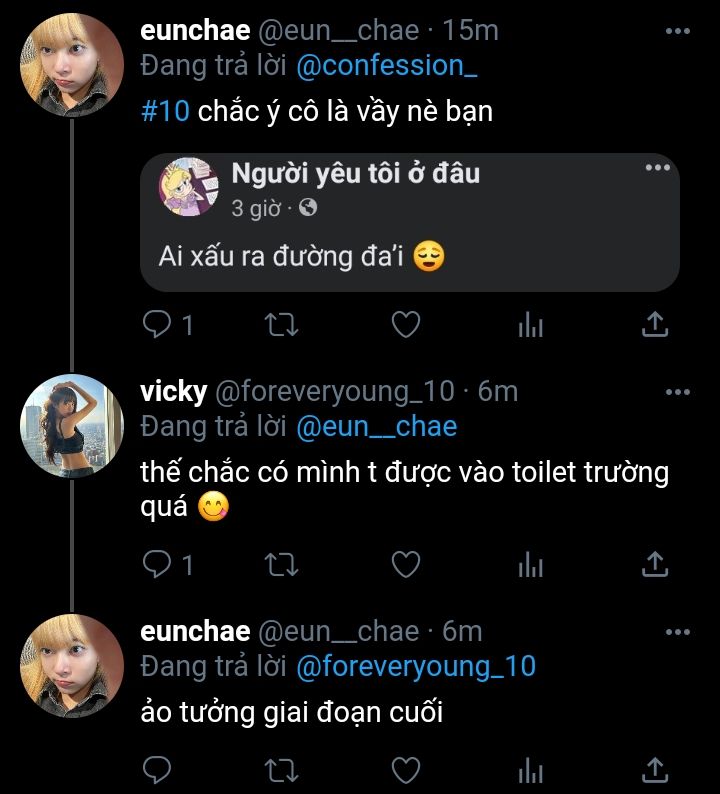Like eunchae's tweet quoting Người yêu tôi ở đâu
This screenshot has width=720, height=794.
tap(405, 324)
